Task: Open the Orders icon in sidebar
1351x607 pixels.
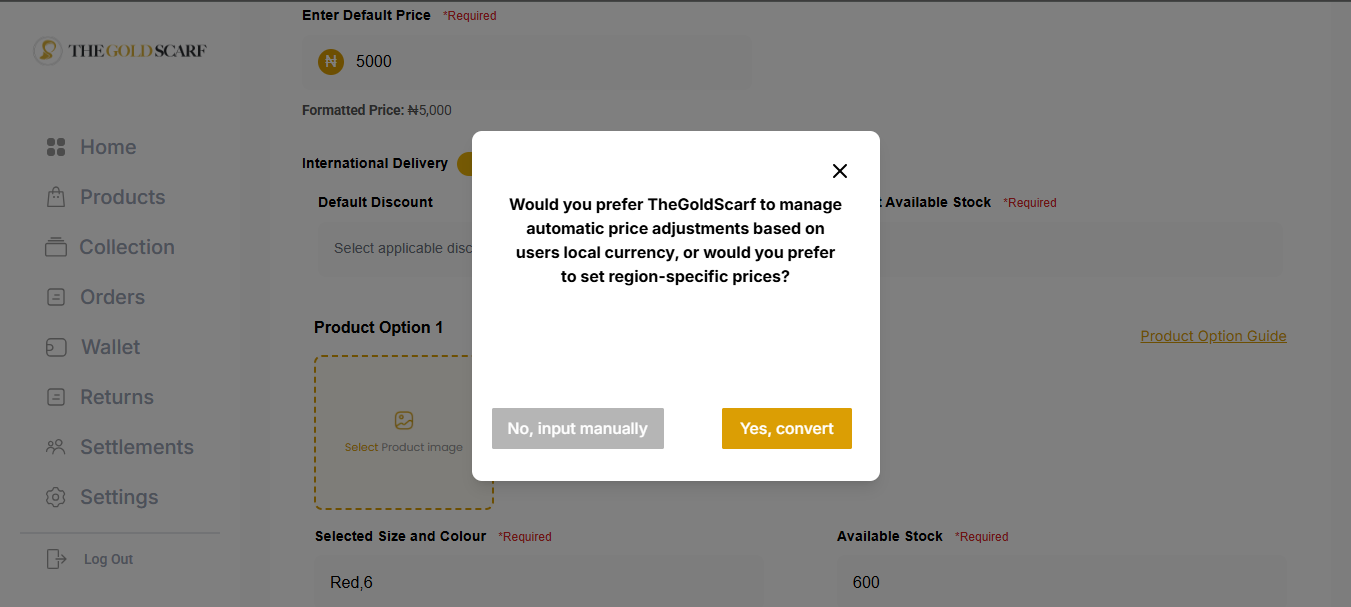Action: 56,297
